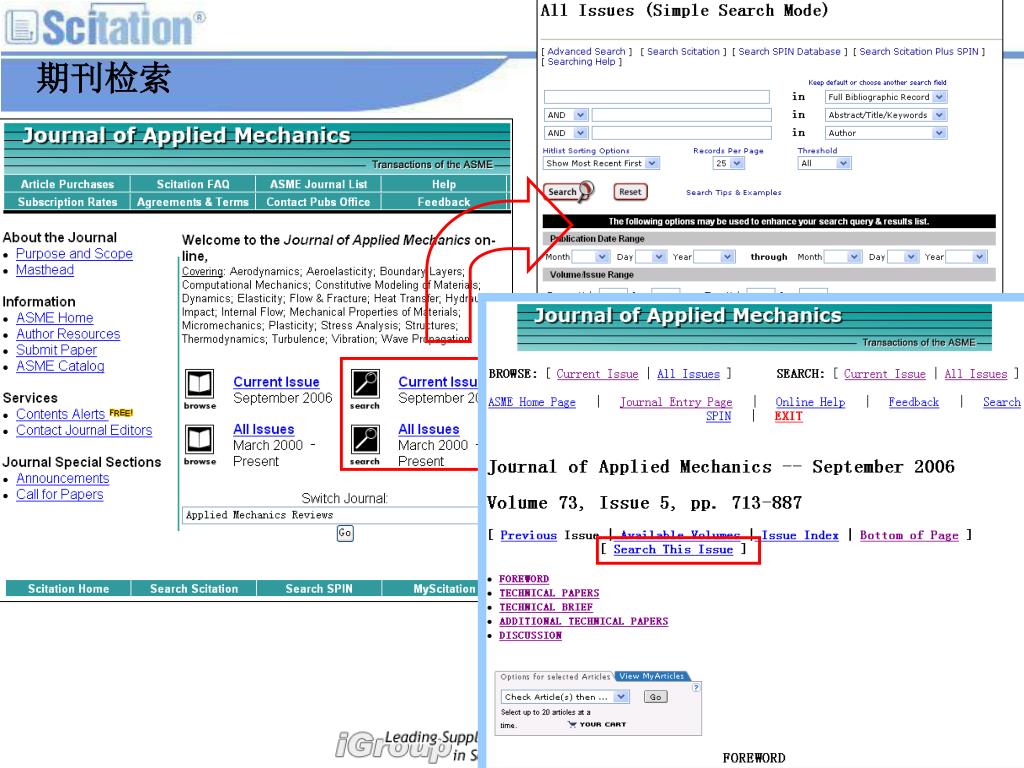
Task: Switch to the View MyArticles tab
Action: [651, 676]
